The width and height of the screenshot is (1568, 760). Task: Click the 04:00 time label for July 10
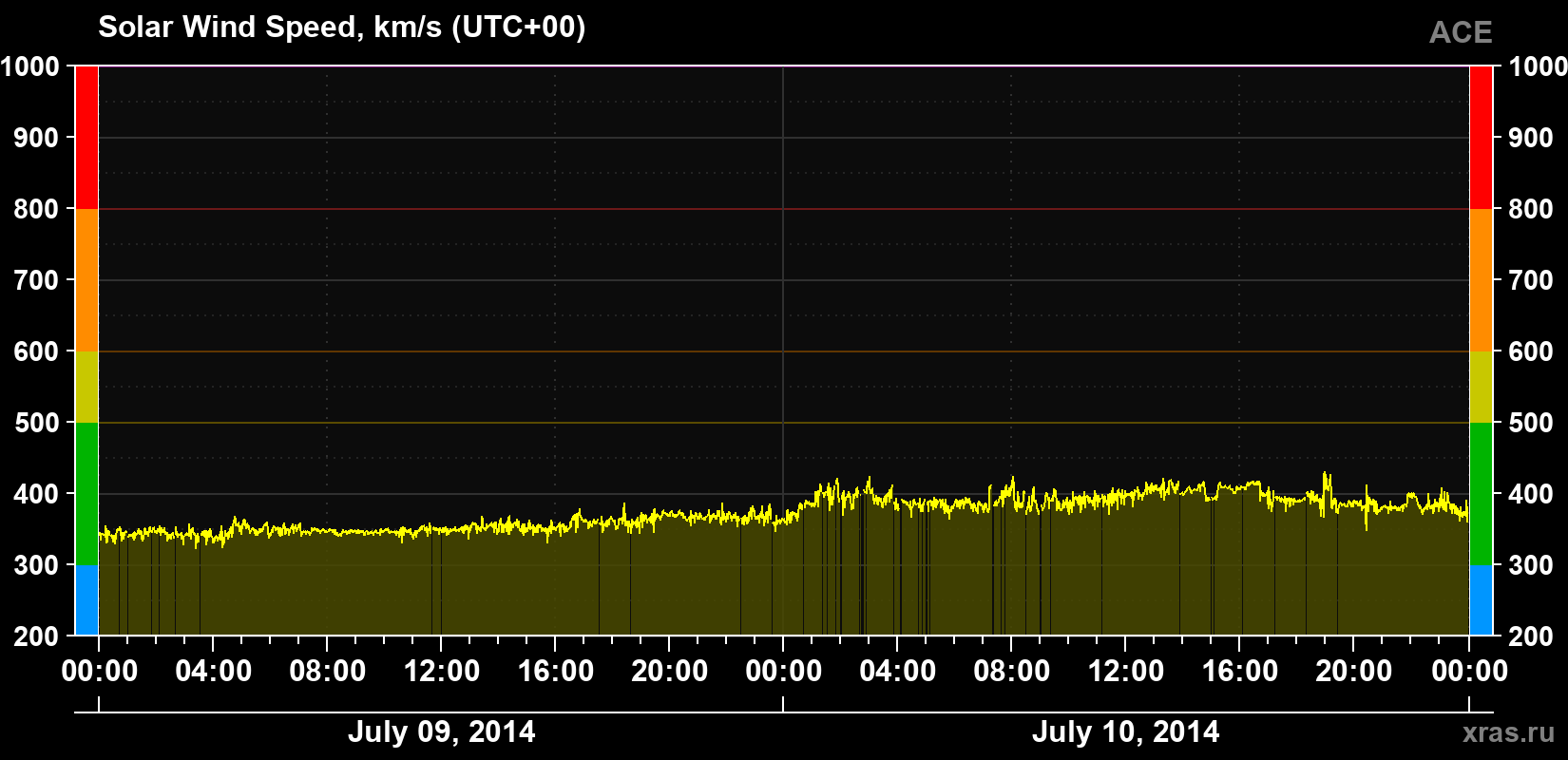click(897, 672)
